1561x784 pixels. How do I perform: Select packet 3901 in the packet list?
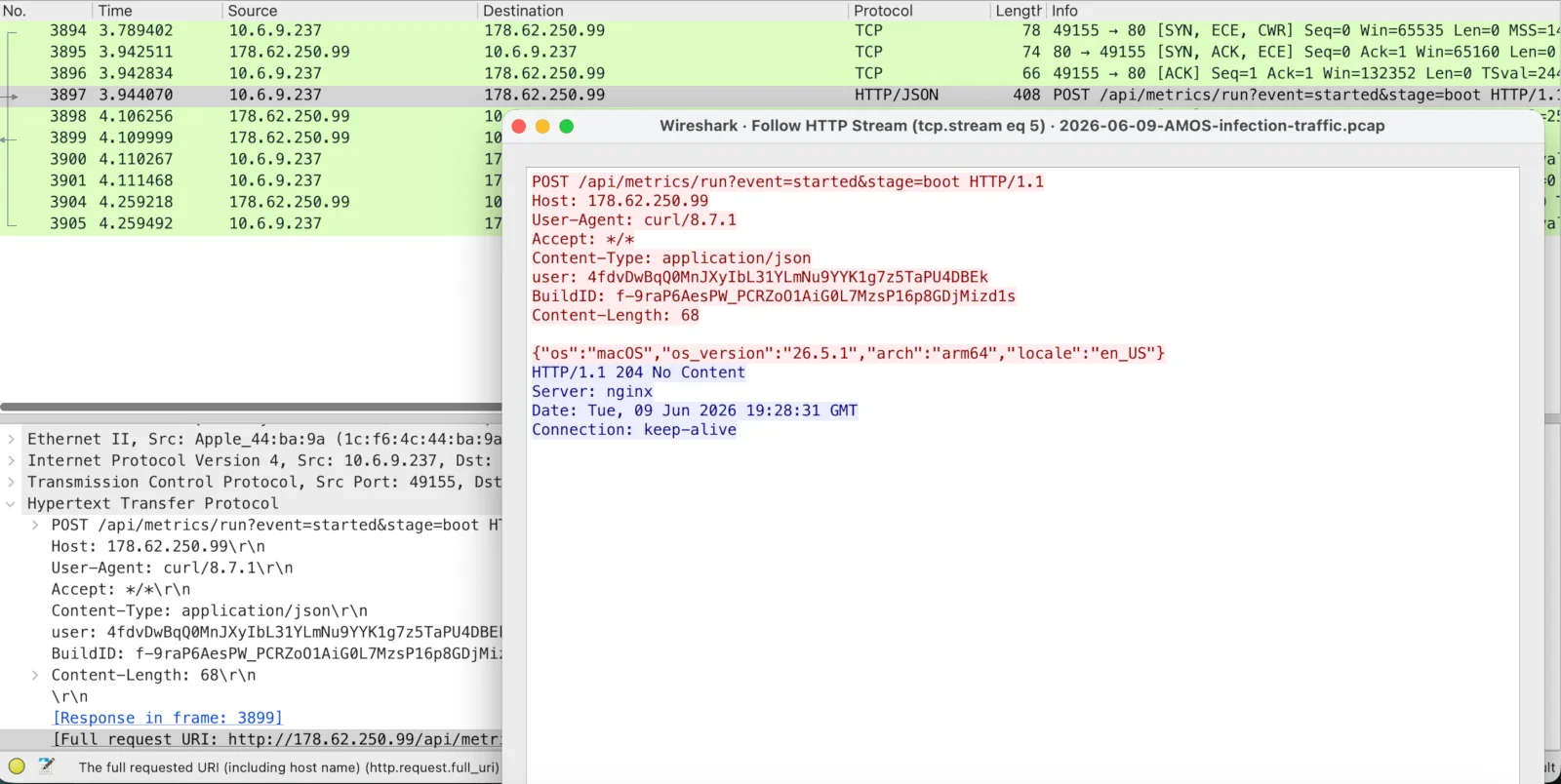coord(251,180)
